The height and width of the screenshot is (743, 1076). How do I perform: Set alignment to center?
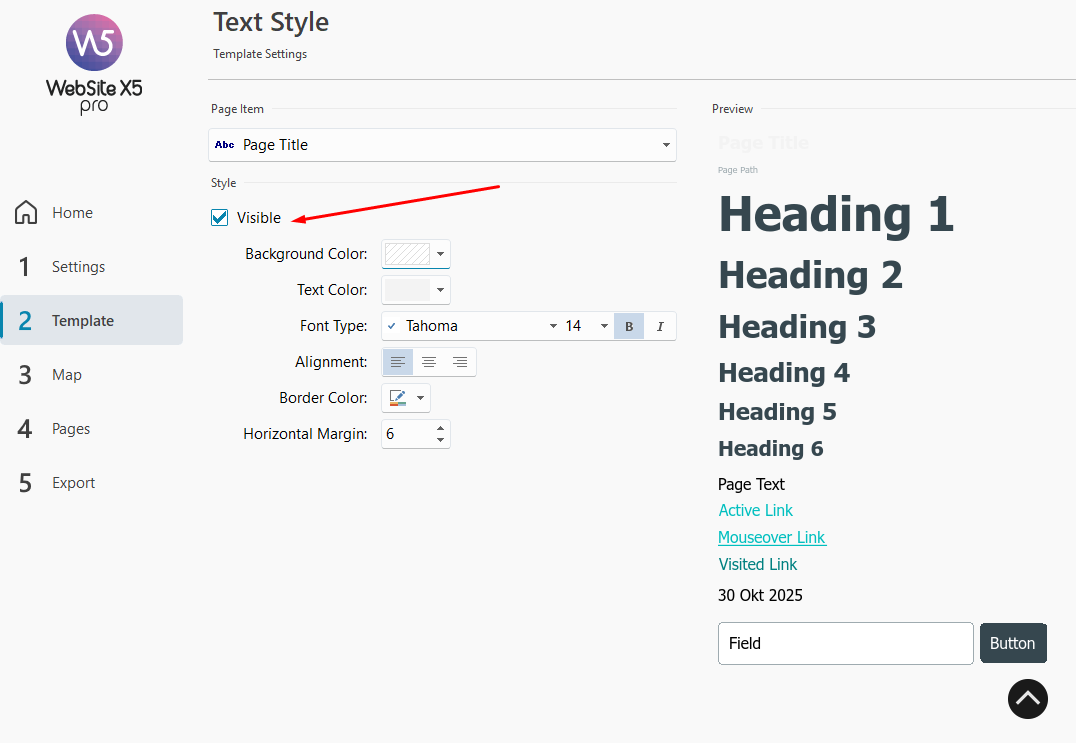click(429, 362)
